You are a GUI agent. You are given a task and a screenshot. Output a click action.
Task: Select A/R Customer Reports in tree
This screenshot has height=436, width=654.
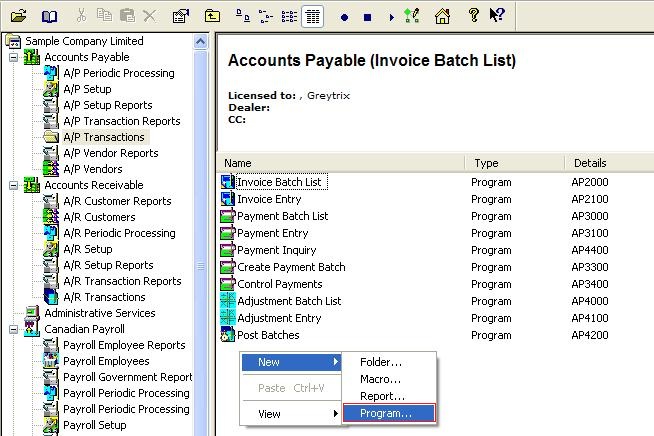117,201
